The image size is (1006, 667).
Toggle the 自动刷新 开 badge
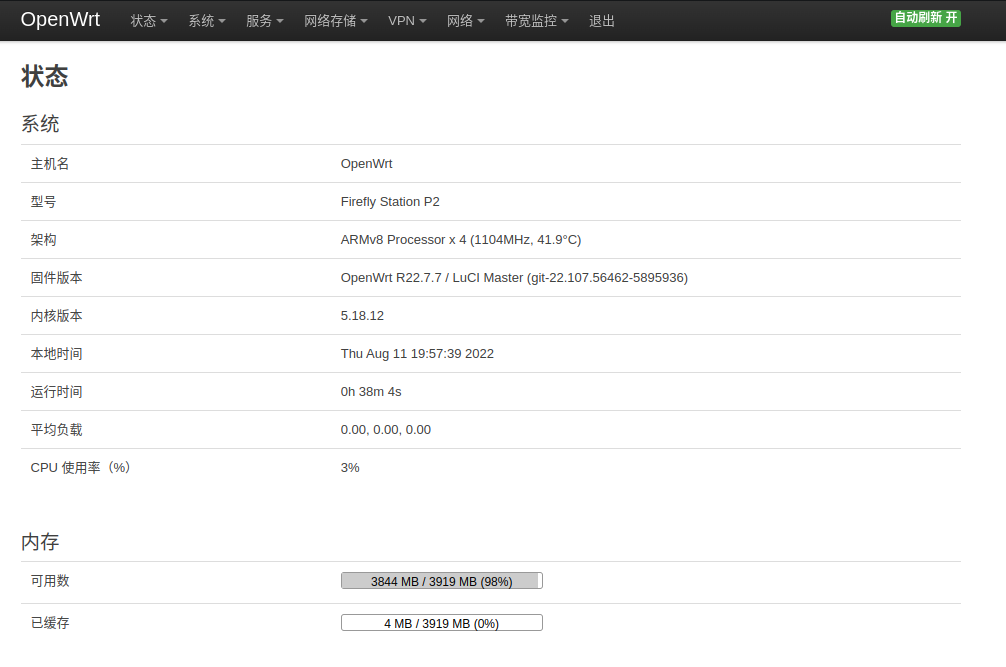tap(926, 18)
